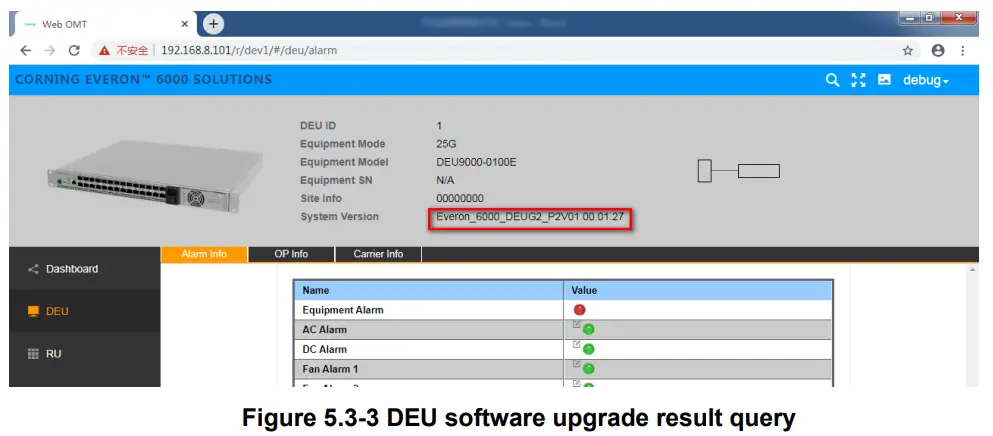993x436 pixels.
Task: Click the Site Info value 00000000
Action: (460, 198)
